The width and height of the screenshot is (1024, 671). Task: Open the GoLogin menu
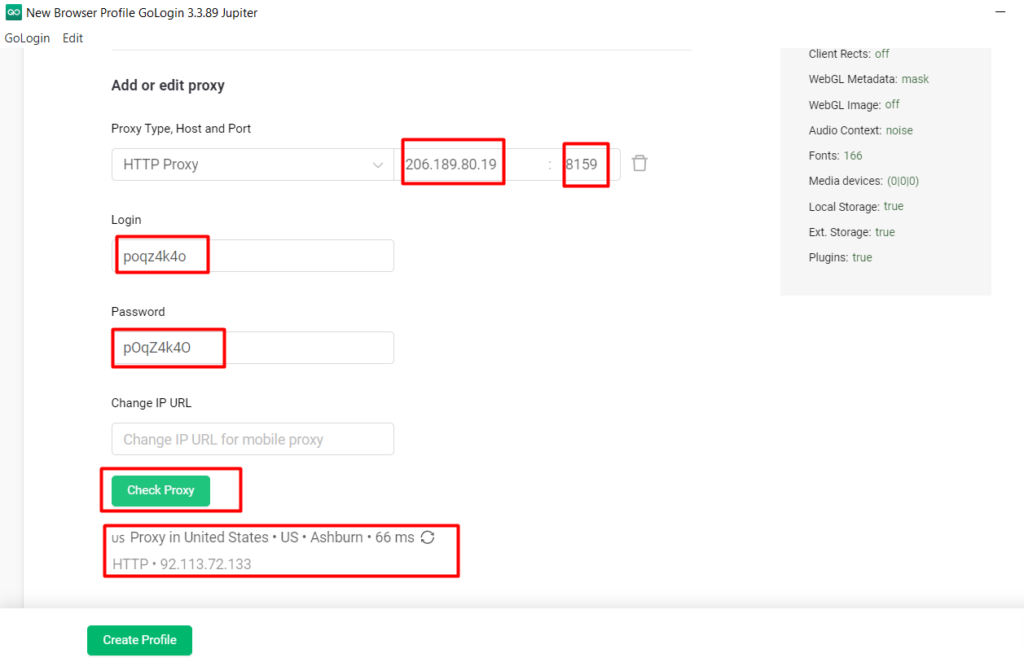click(x=27, y=38)
